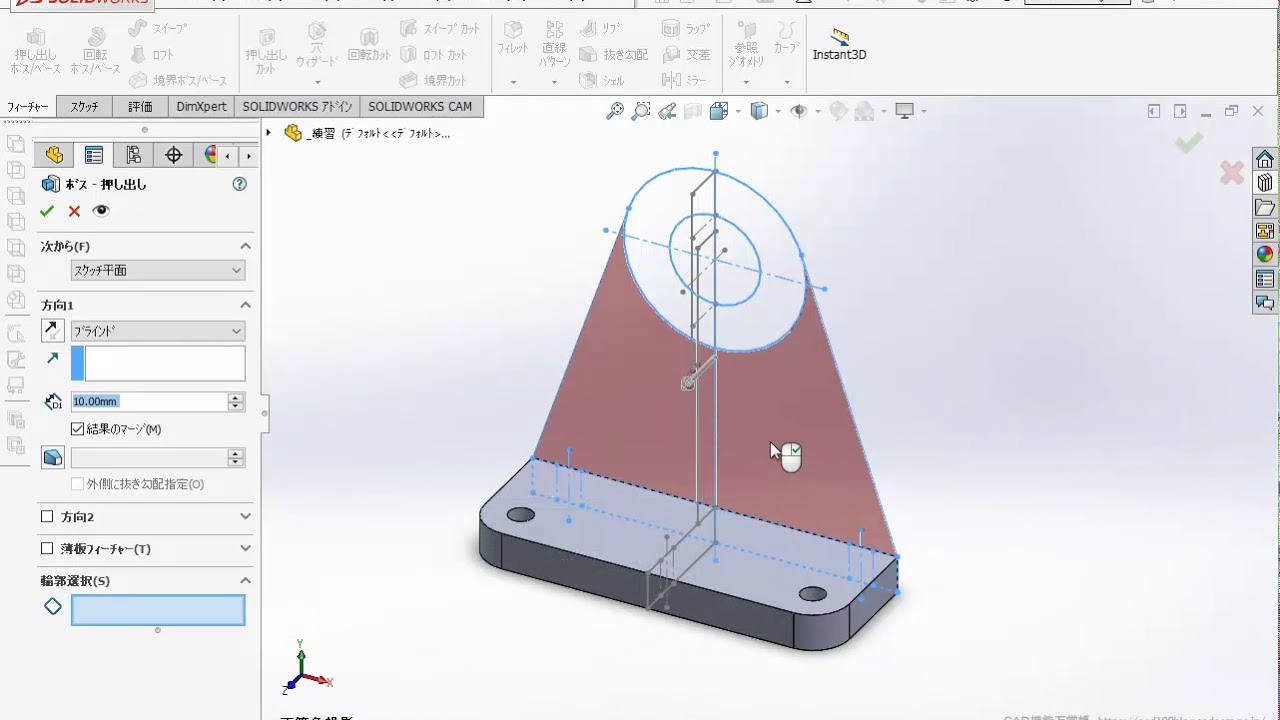
Task: Click Previous View icon in view toolbar
Action: point(667,111)
